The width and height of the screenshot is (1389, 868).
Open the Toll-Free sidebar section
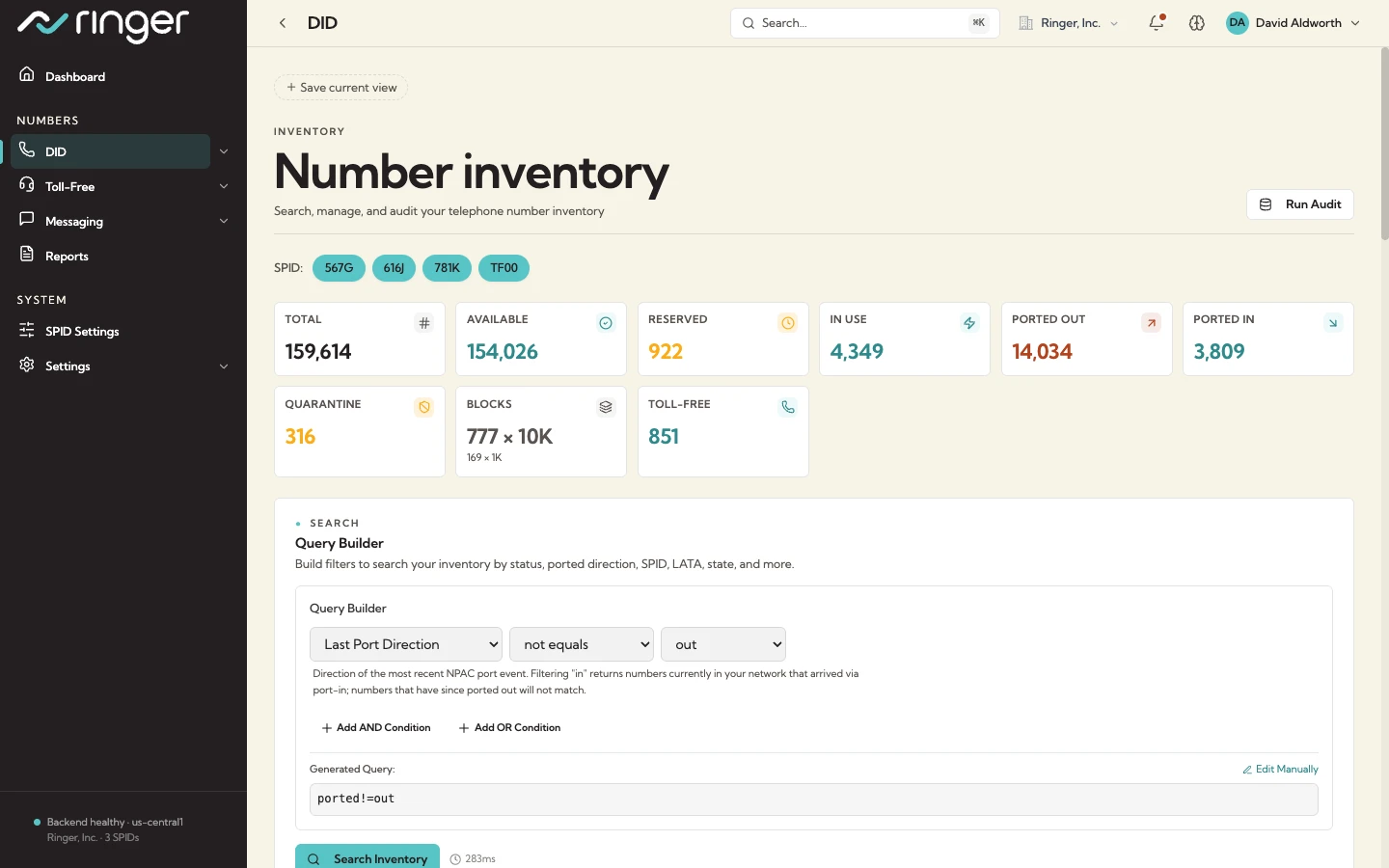(x=69, y=186)
